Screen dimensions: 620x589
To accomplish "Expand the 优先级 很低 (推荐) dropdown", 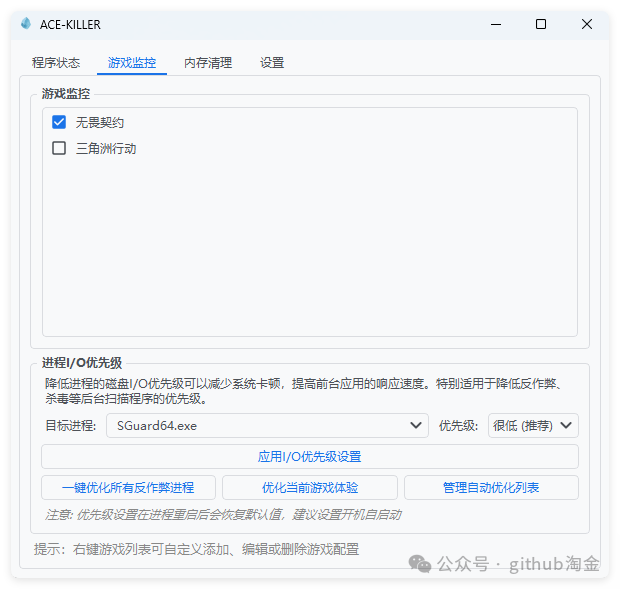I will point(533,425).
